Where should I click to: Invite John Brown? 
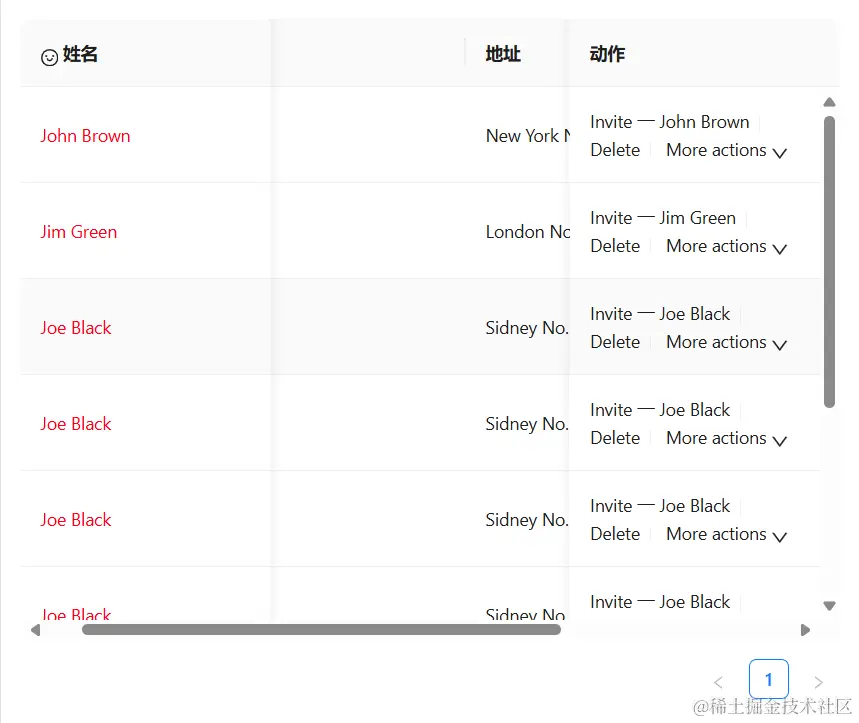pos(669,122)
